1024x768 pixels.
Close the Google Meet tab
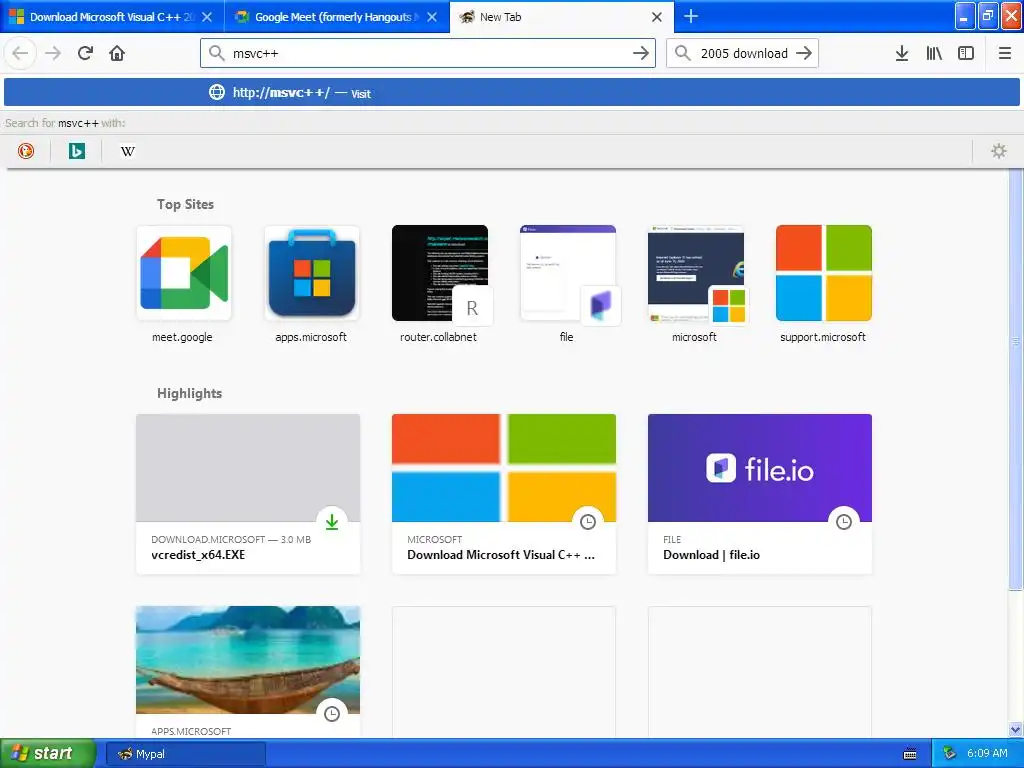tap(432, 17)
